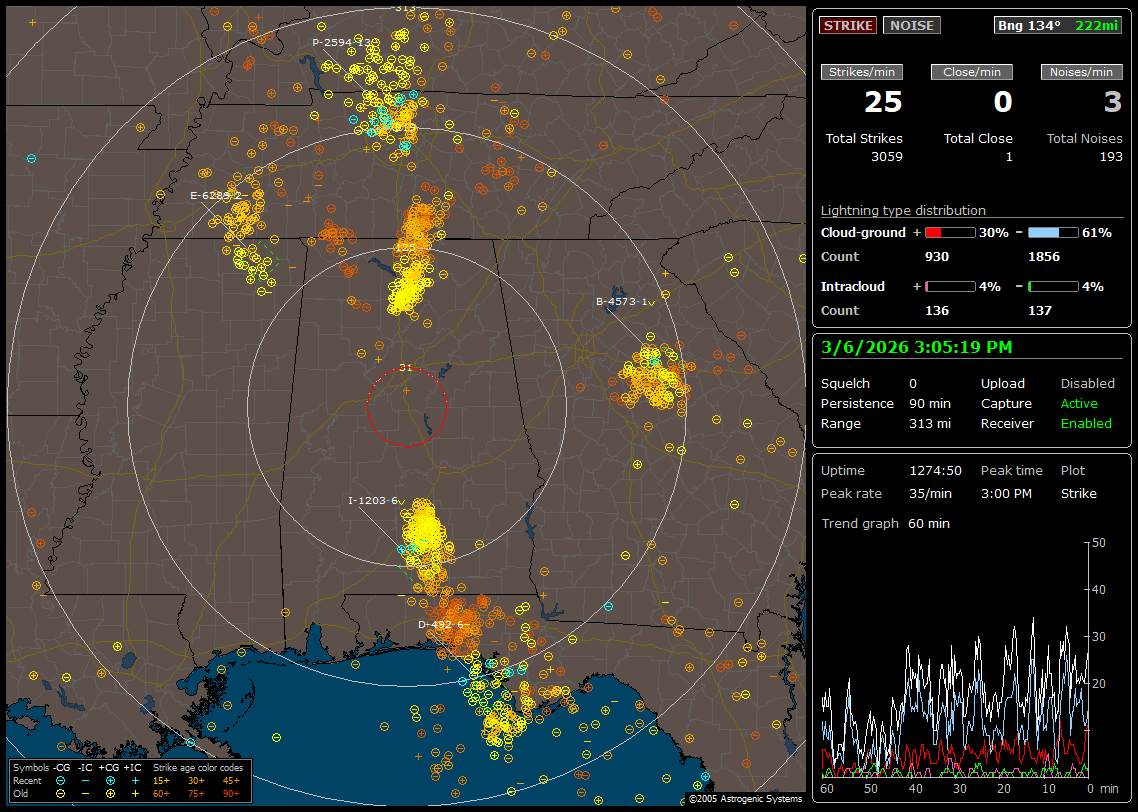
Task: Click the recent -IC cyan dash symbol
Action: [86, 780]
